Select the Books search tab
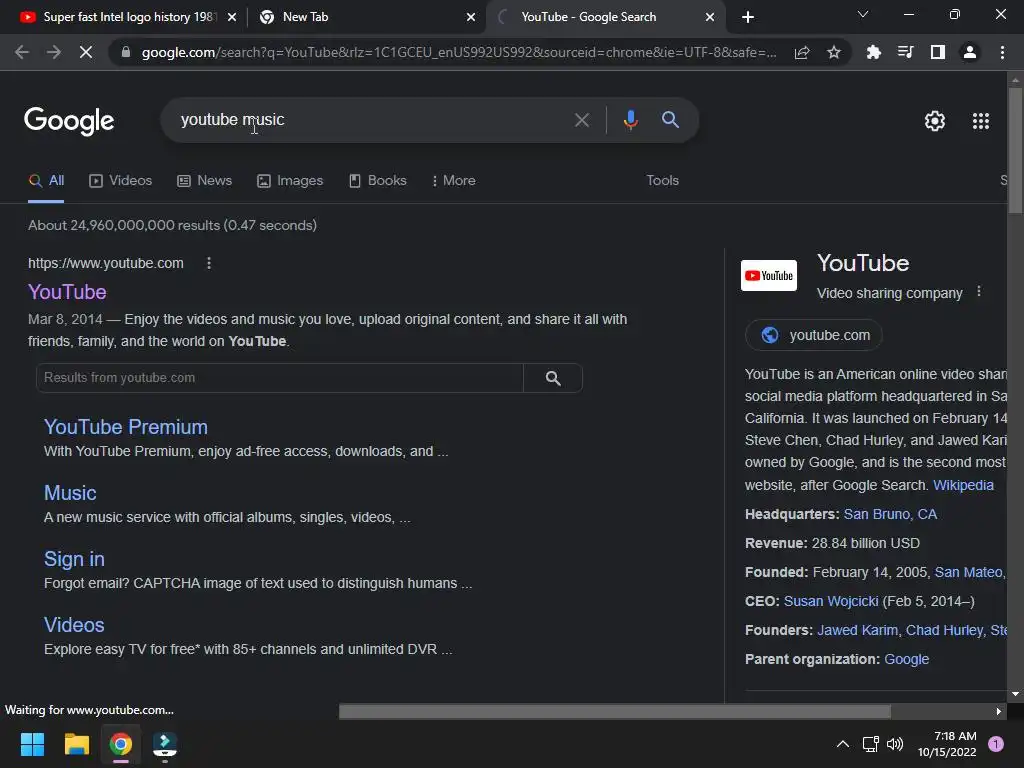 (x=377, y=180)
